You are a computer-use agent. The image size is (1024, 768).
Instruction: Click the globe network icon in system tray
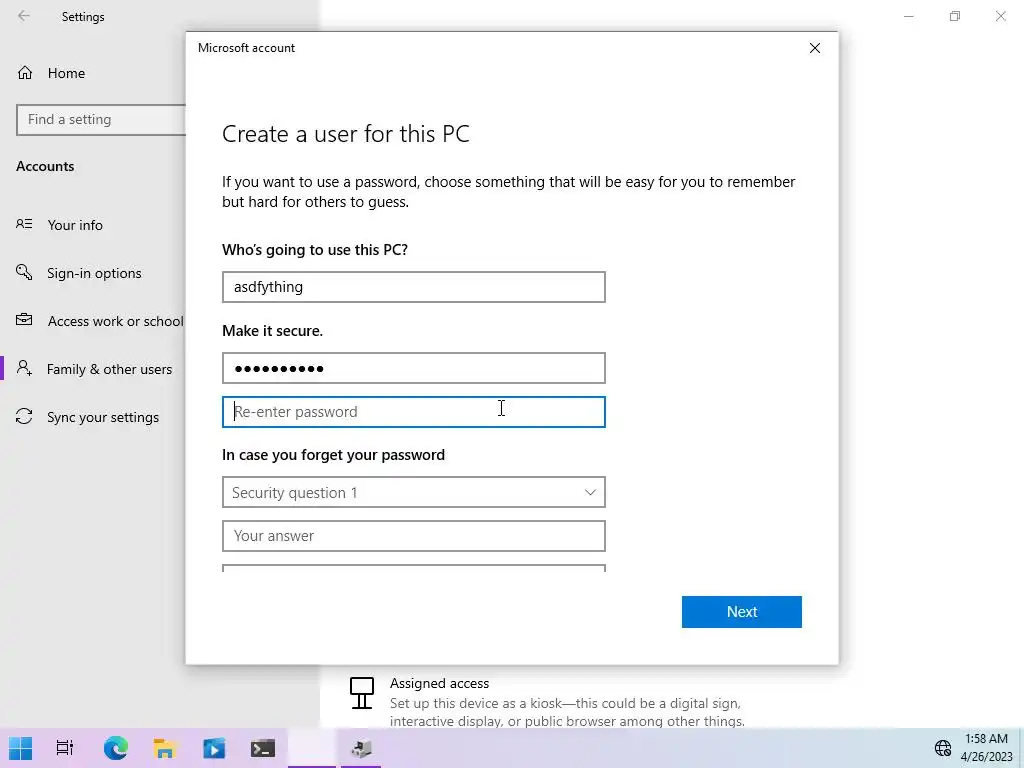[x=942, y=748]
